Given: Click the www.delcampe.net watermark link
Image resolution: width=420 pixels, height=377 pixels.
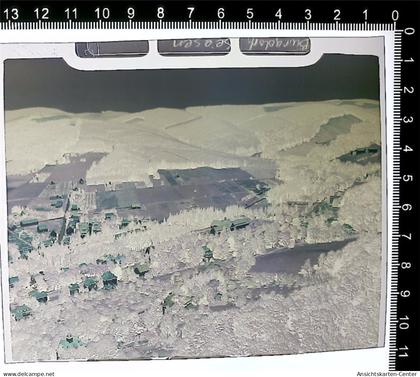Looking at the screenshot, I should [29, 374].
